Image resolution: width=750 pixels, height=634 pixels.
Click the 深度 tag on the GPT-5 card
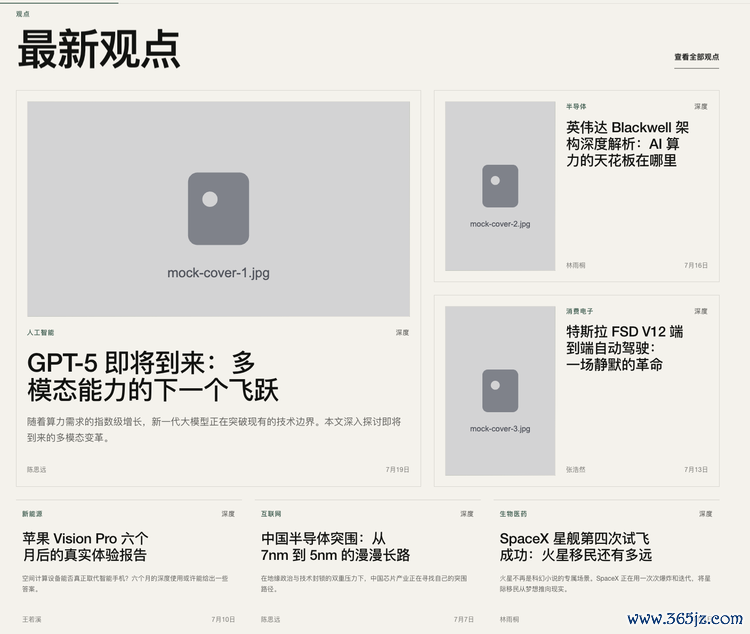pyautogui.click(x=402, y=333)
